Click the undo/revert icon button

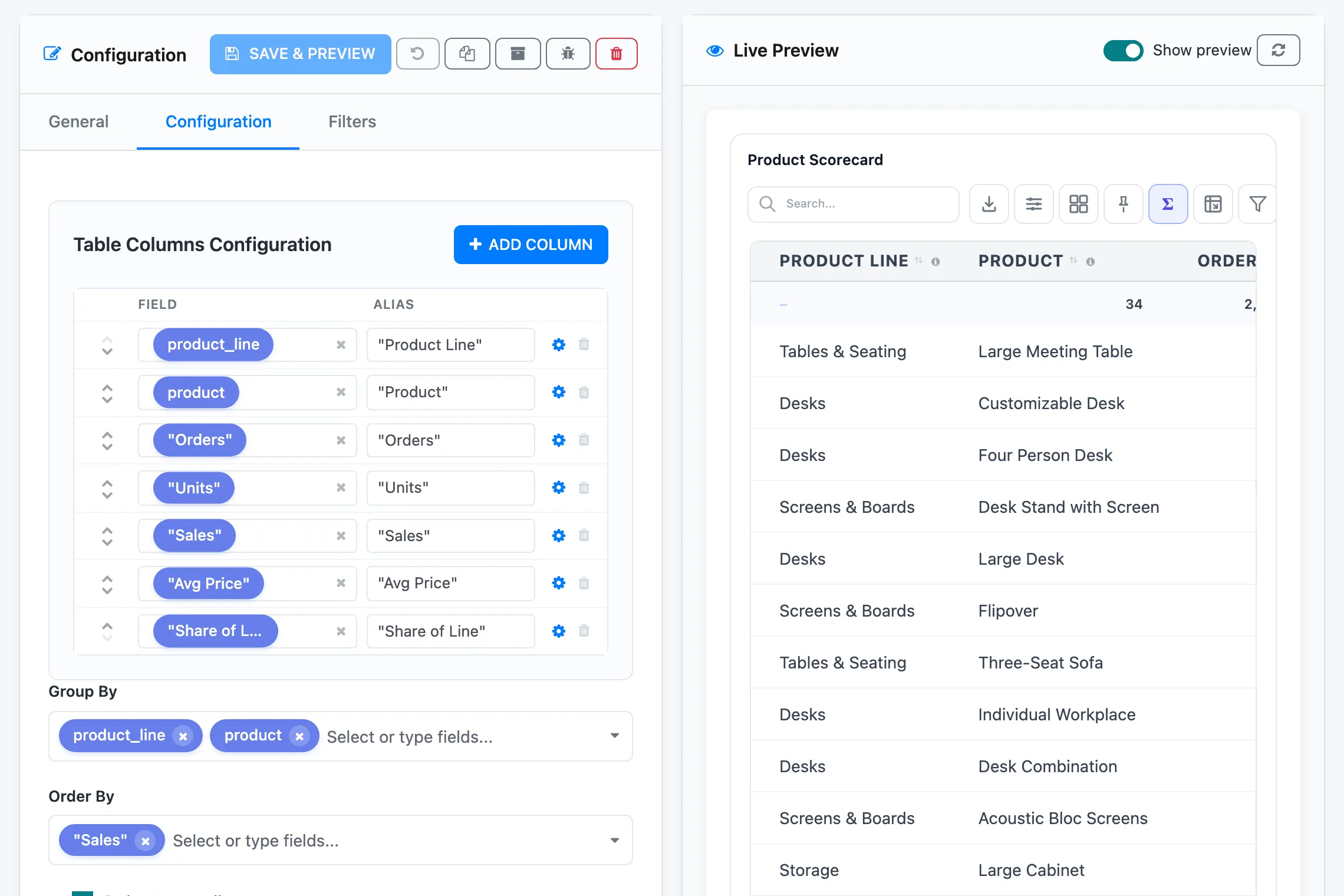pyautogui.click(x=417, y=54)
